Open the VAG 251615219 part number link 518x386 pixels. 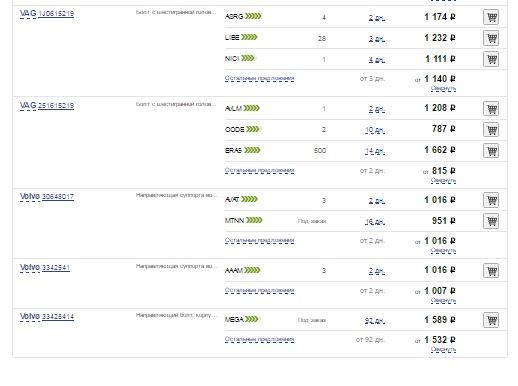[56, 106]
